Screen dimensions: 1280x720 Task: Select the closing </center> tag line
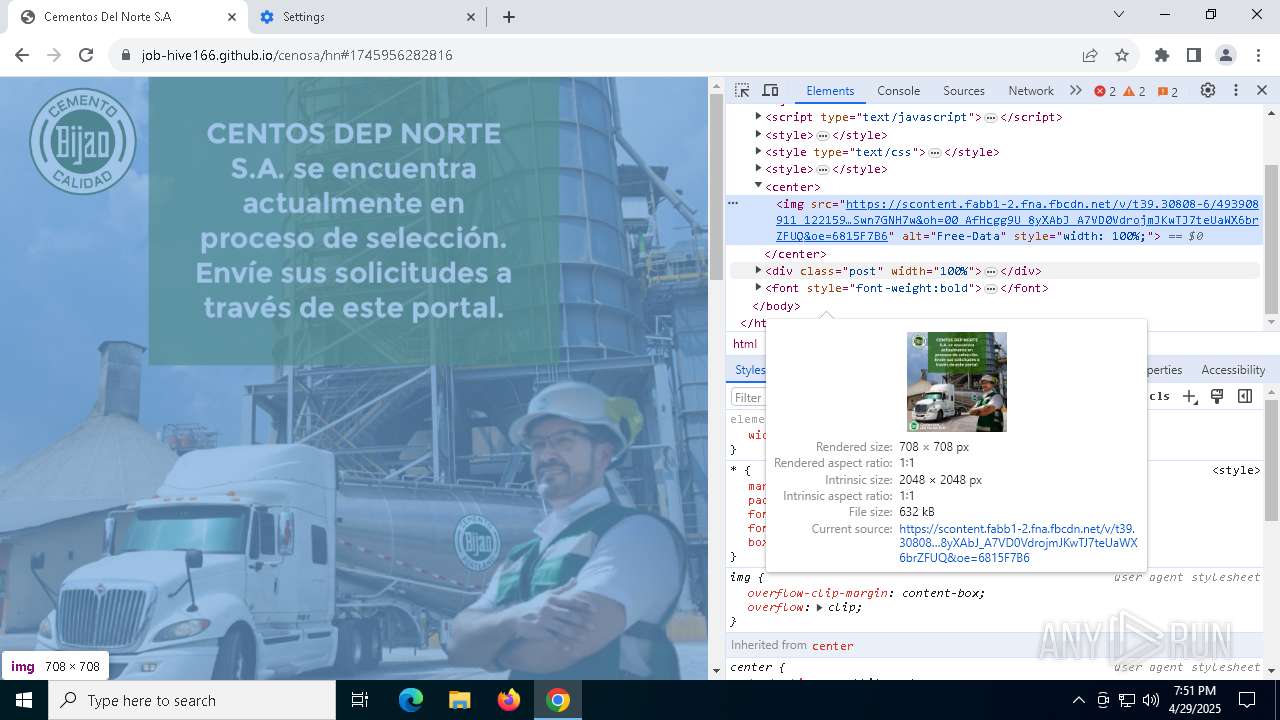tap(795, 254)
